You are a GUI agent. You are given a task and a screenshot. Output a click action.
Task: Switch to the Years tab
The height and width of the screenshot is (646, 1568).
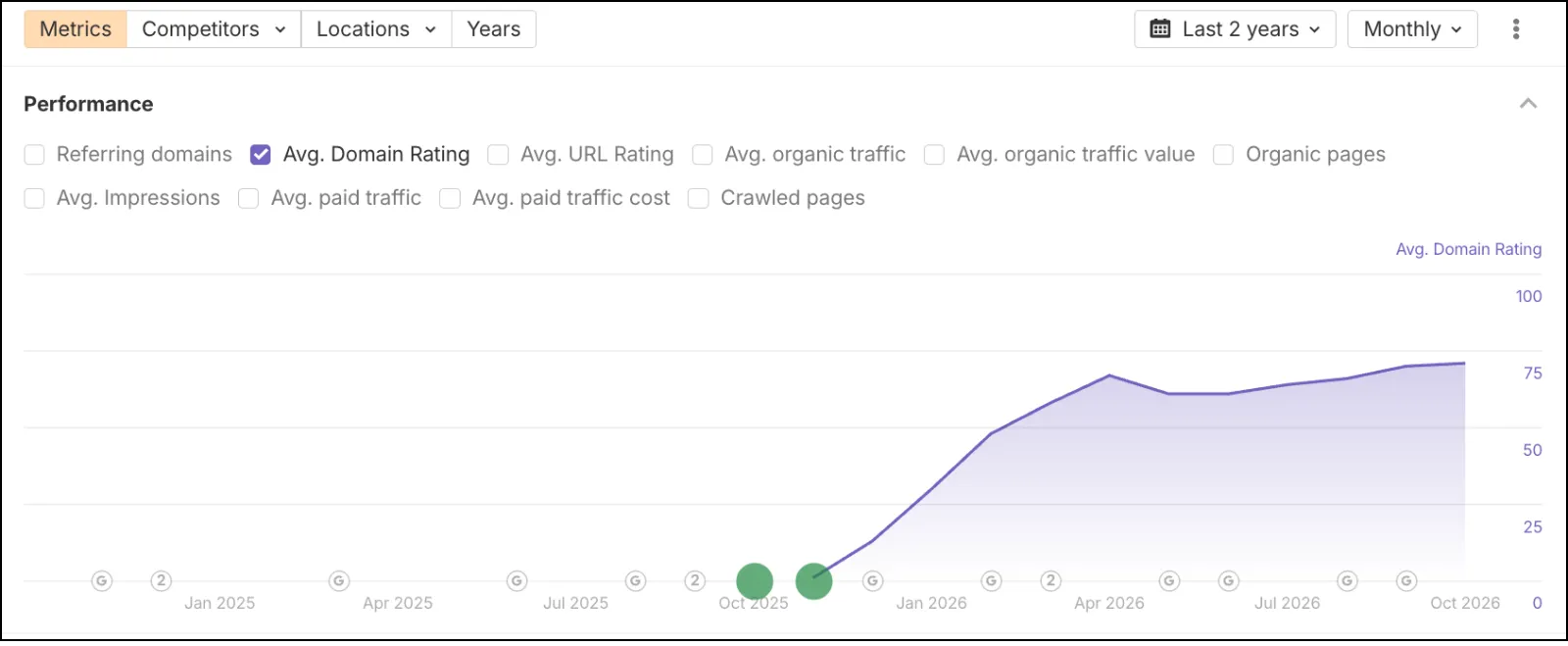pos(494,29)
